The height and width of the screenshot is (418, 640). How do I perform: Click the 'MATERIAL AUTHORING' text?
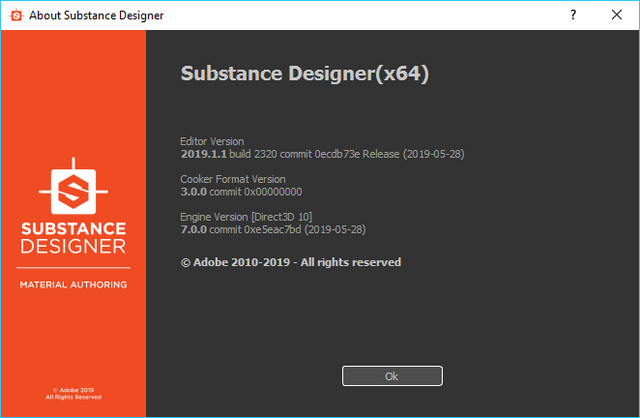tap(73, 285)
